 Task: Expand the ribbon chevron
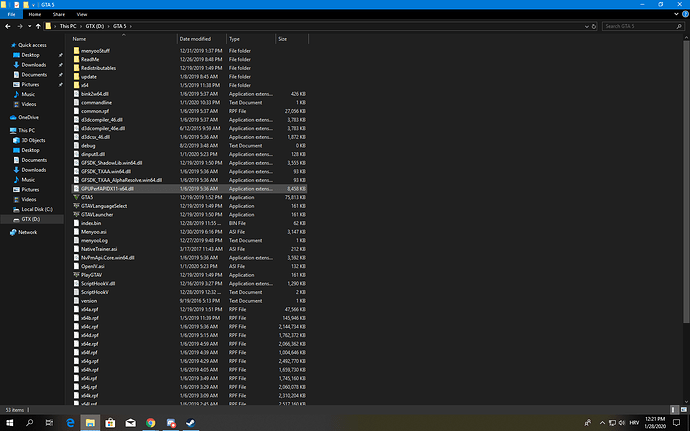click(676, 14)
